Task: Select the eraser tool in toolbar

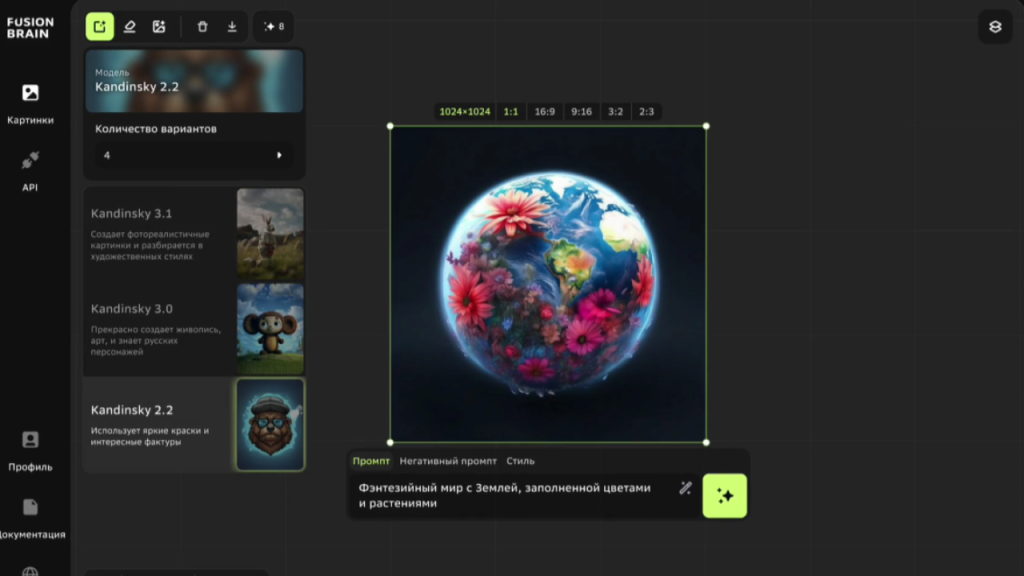Action: [129, 27]
